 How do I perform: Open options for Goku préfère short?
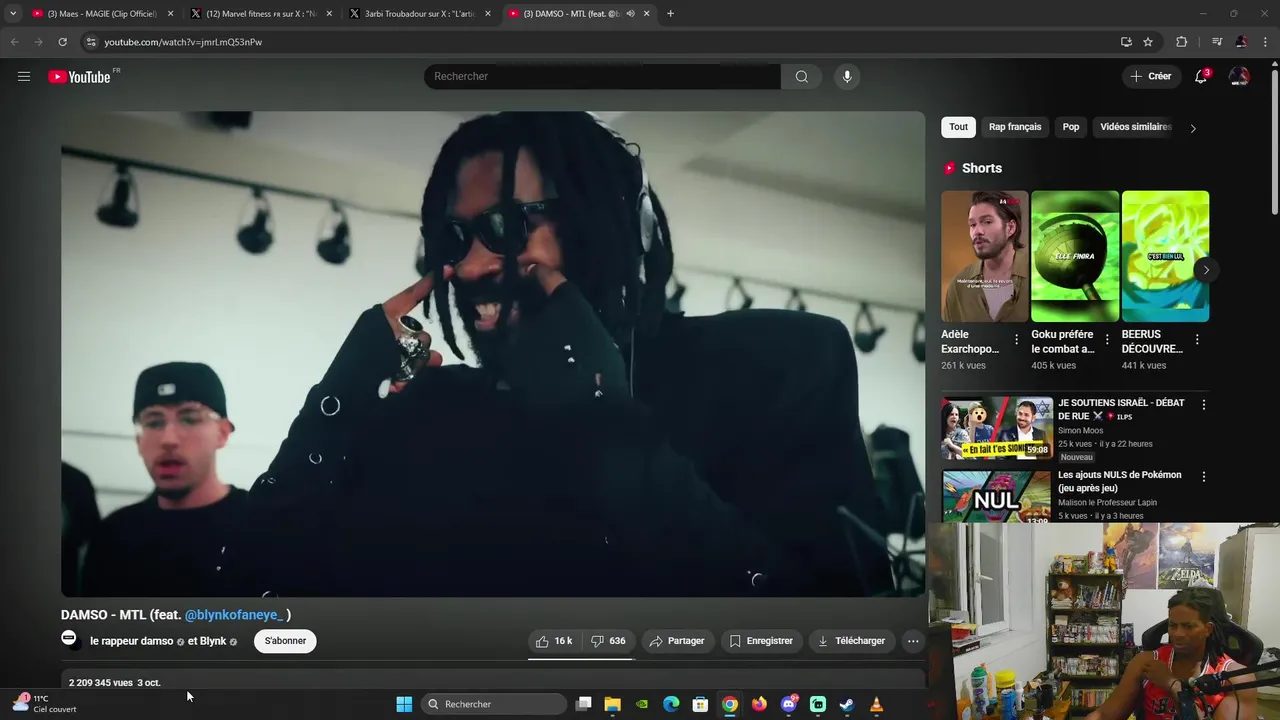tap(1107, 340)
